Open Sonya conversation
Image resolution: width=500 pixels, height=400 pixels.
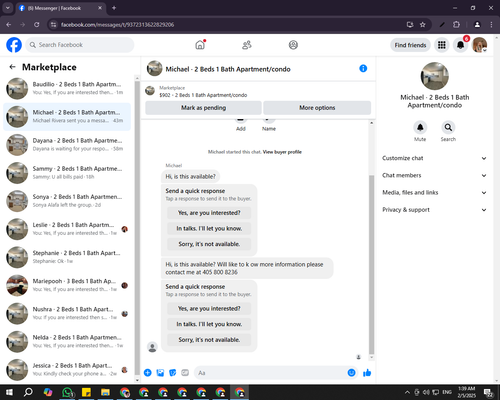[67, 201]
